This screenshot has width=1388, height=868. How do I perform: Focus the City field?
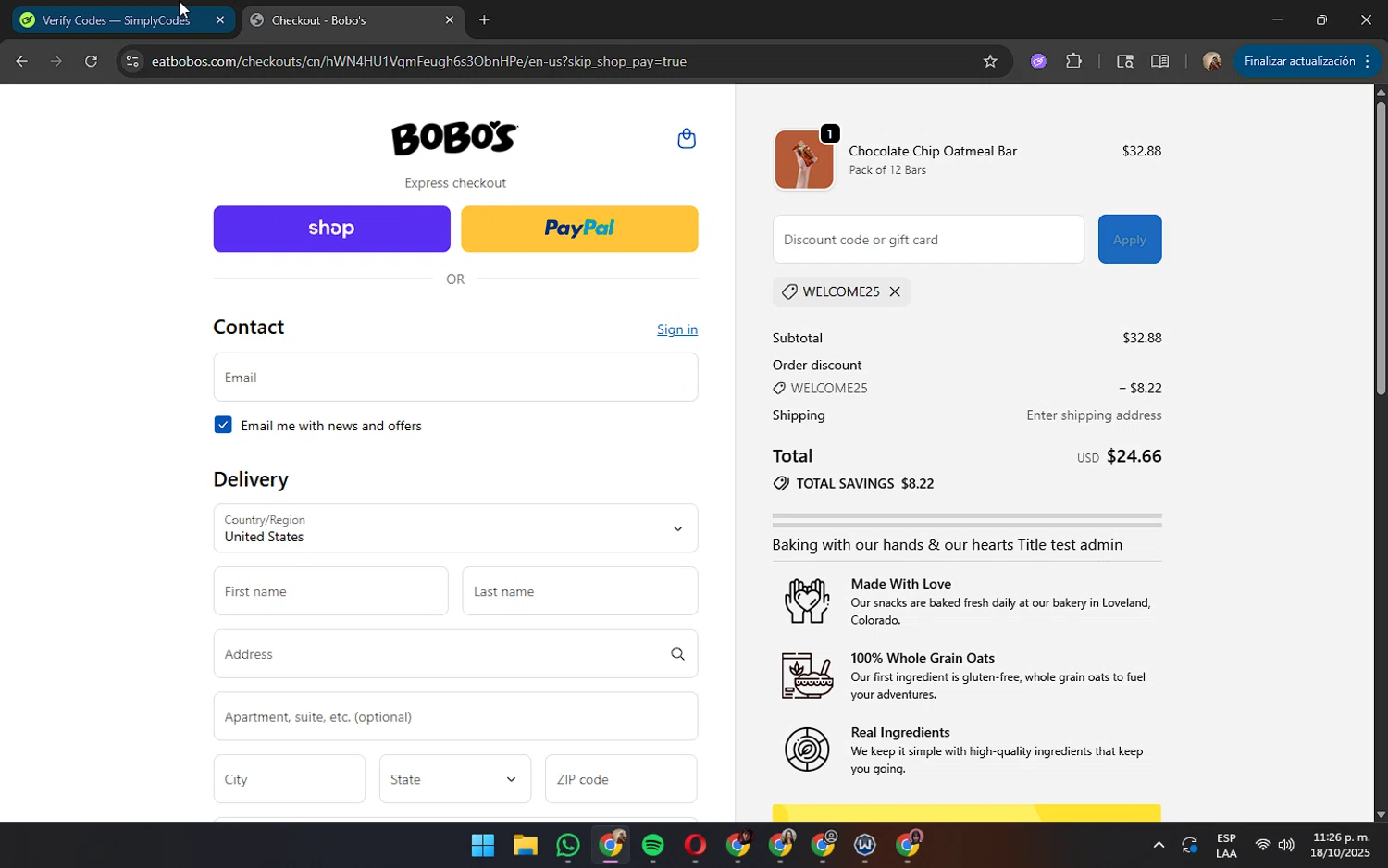coord(289,779)
